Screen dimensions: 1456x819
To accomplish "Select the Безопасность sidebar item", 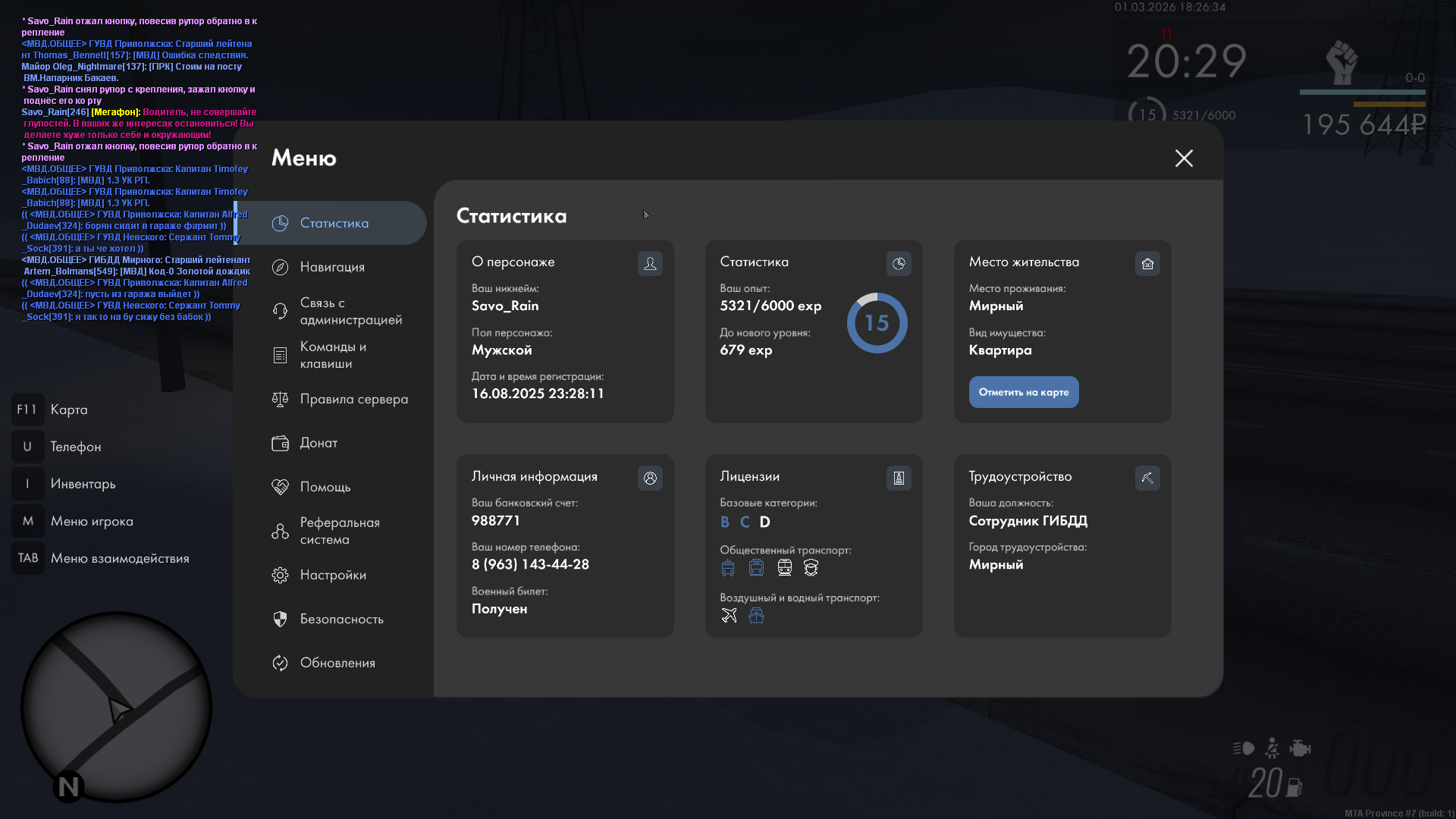I will click(x=341, y=619).
